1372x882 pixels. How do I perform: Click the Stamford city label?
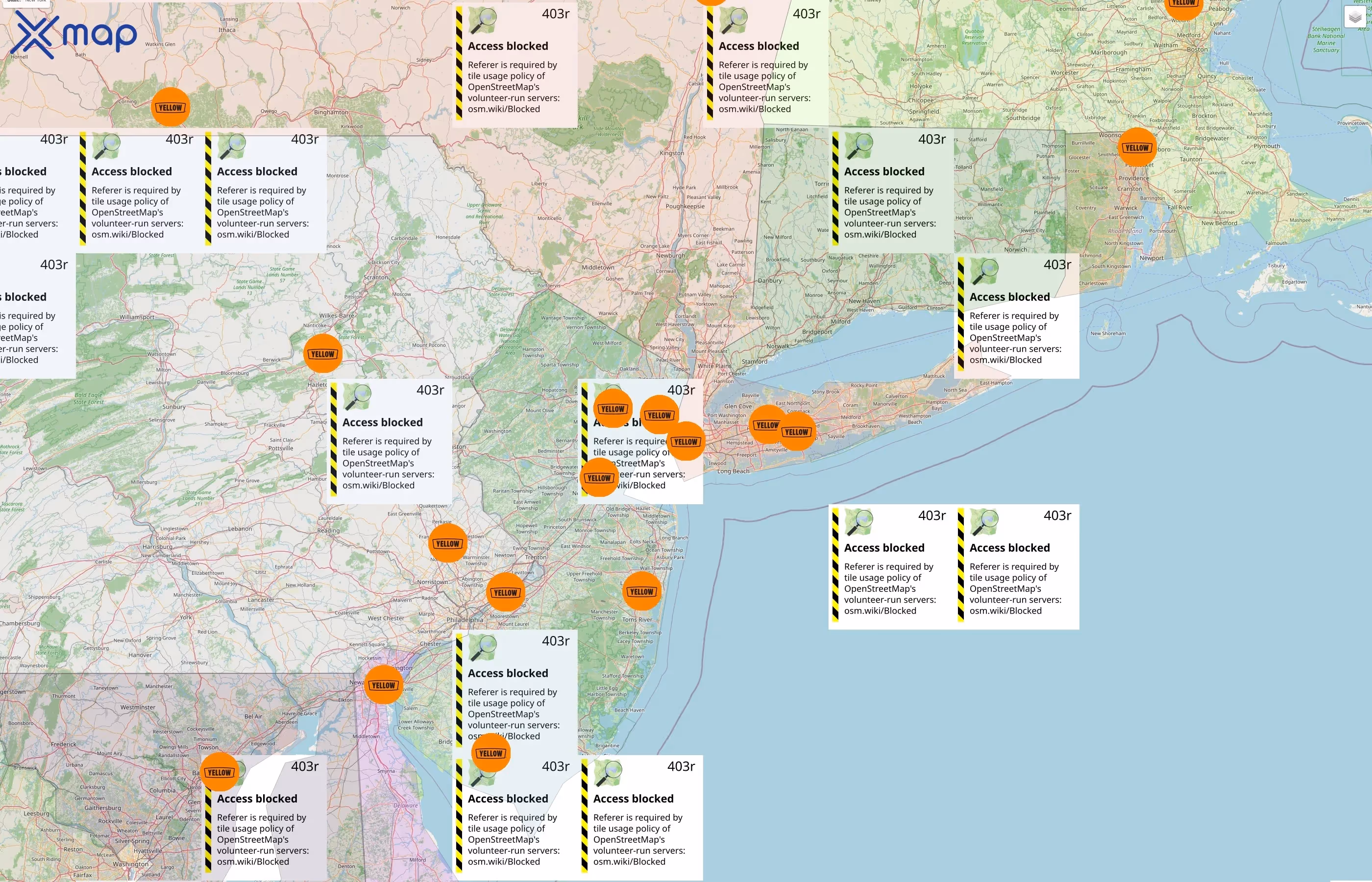coord(755,362)
